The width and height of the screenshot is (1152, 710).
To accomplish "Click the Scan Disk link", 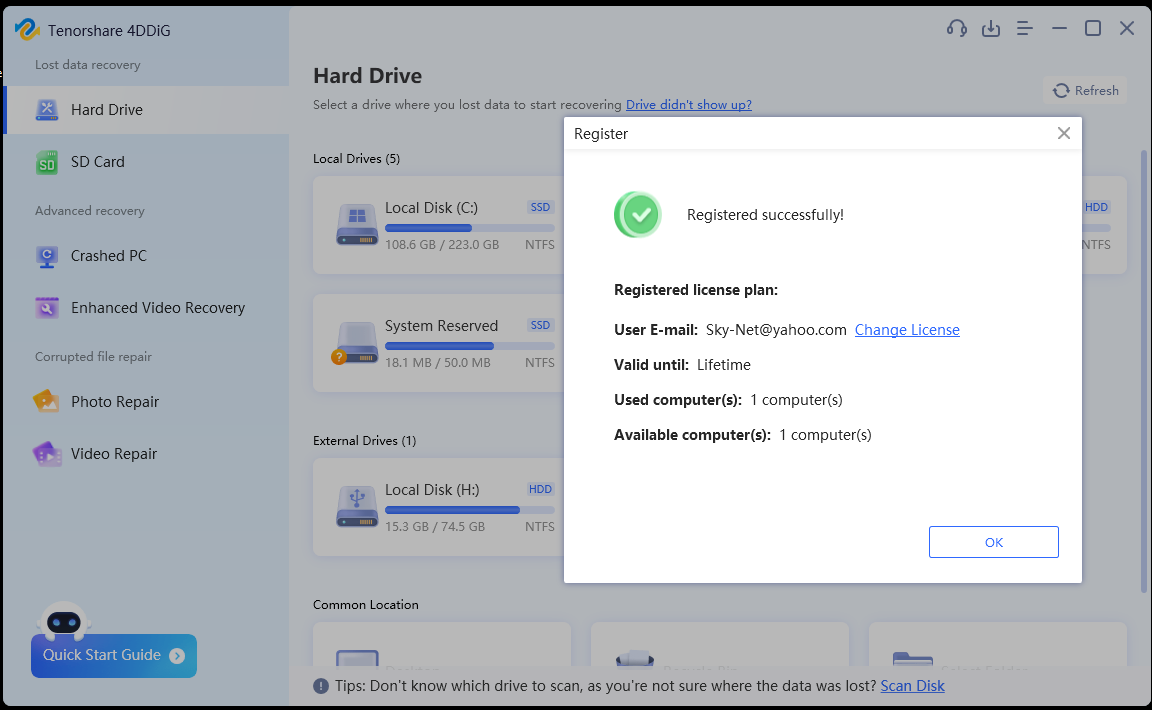I will [912, 686].
